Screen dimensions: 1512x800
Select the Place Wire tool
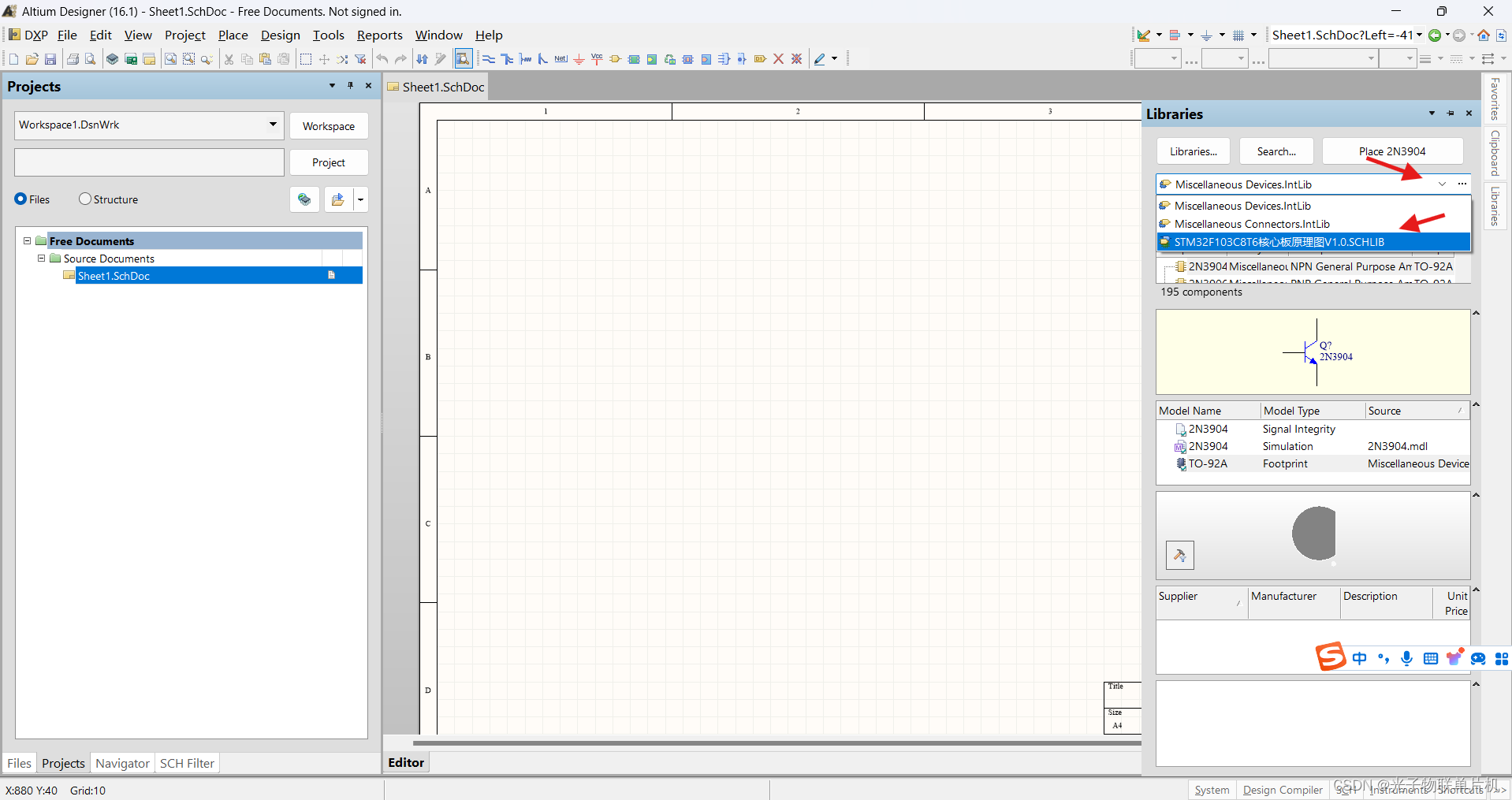point(489,59)
